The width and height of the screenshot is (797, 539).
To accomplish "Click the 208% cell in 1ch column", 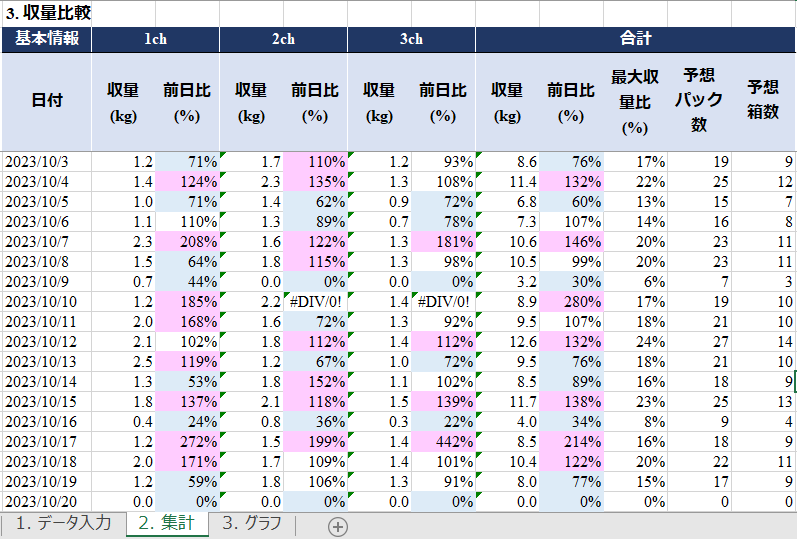I will coord(188,242).
